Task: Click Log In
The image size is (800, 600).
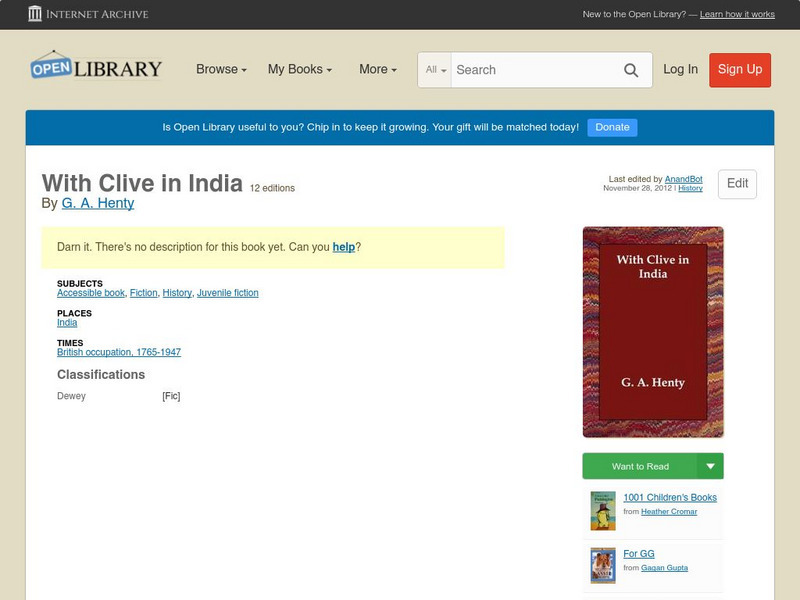Action: click(x=679, y=70)
